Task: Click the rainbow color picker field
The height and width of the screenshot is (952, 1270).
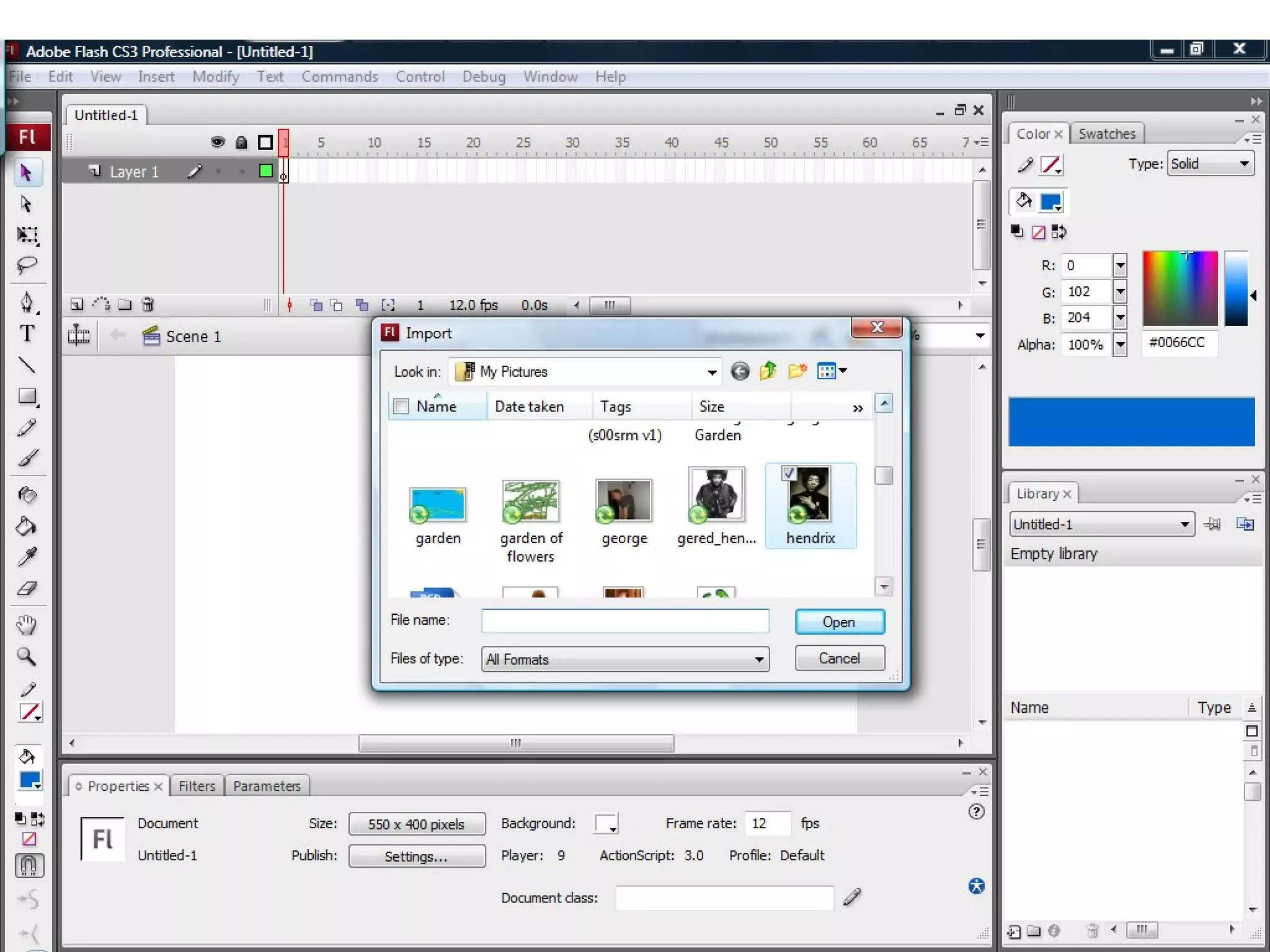Action: pos(1179,288)
